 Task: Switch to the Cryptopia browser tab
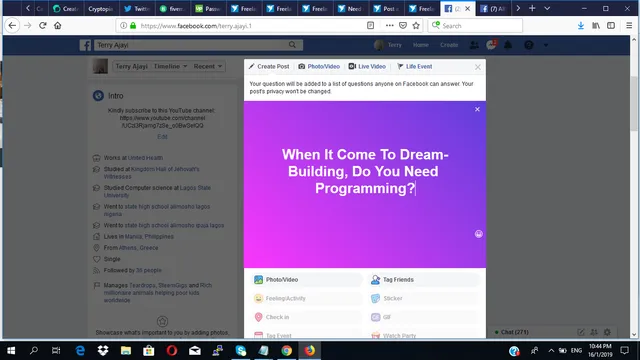tap(100, 8)
